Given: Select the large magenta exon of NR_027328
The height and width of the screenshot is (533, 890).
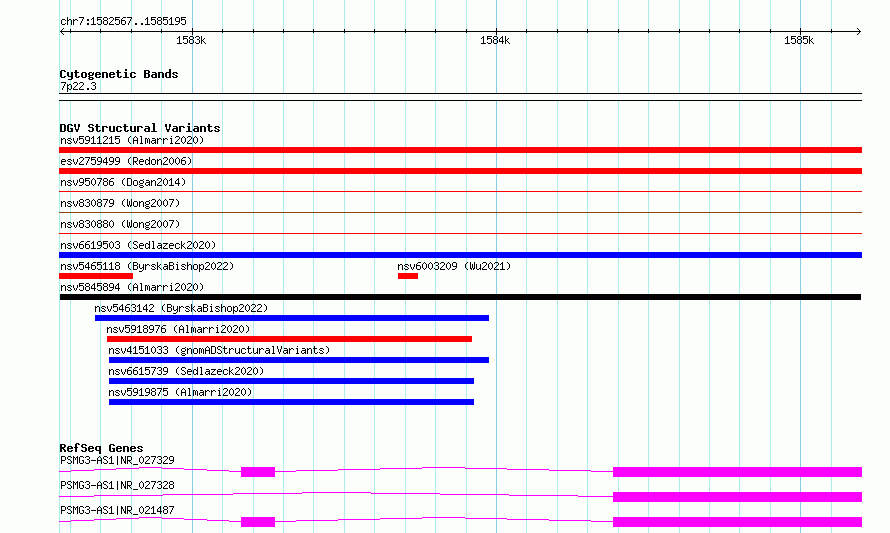Looking at the screenshot, I should (x=737, y=497).
